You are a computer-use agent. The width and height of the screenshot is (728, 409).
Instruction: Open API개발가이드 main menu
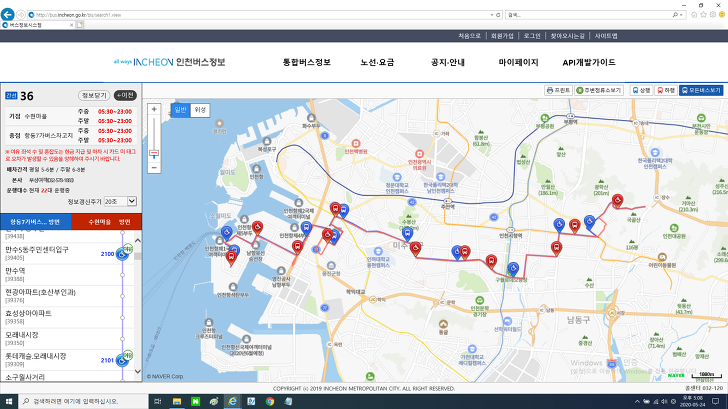[x=589, y=62]
